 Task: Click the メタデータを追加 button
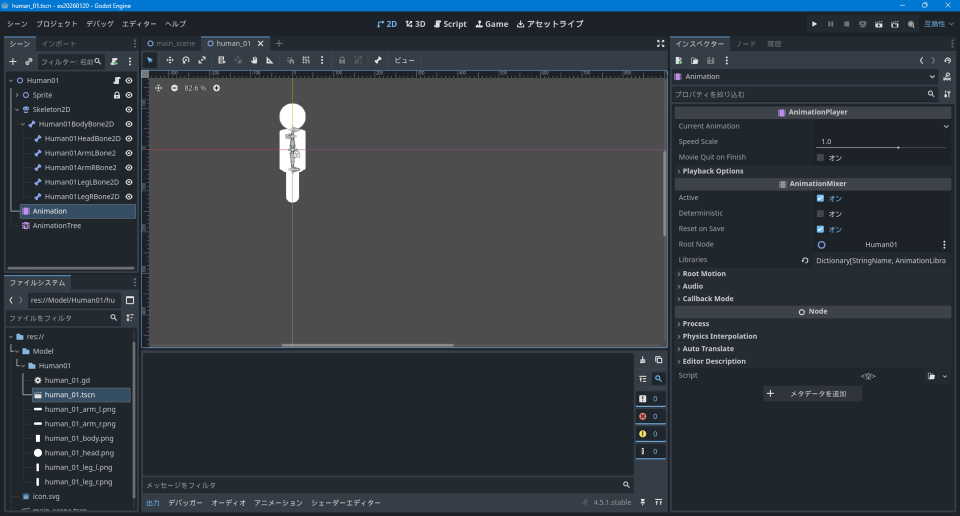(811, 394)
